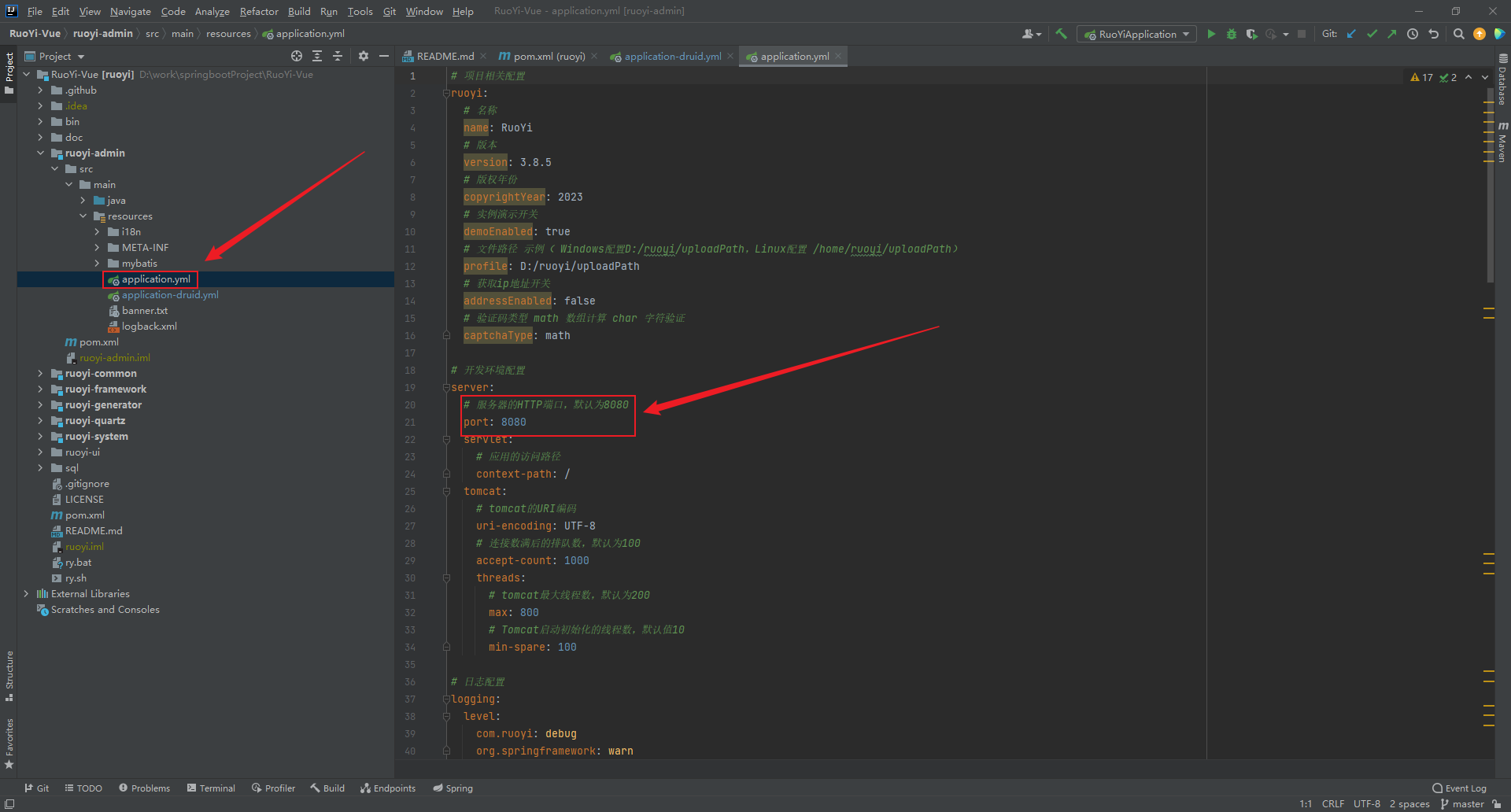Show Git history clock icon
This screenshot has height=812, width=1511.
tap(1413, 34)
